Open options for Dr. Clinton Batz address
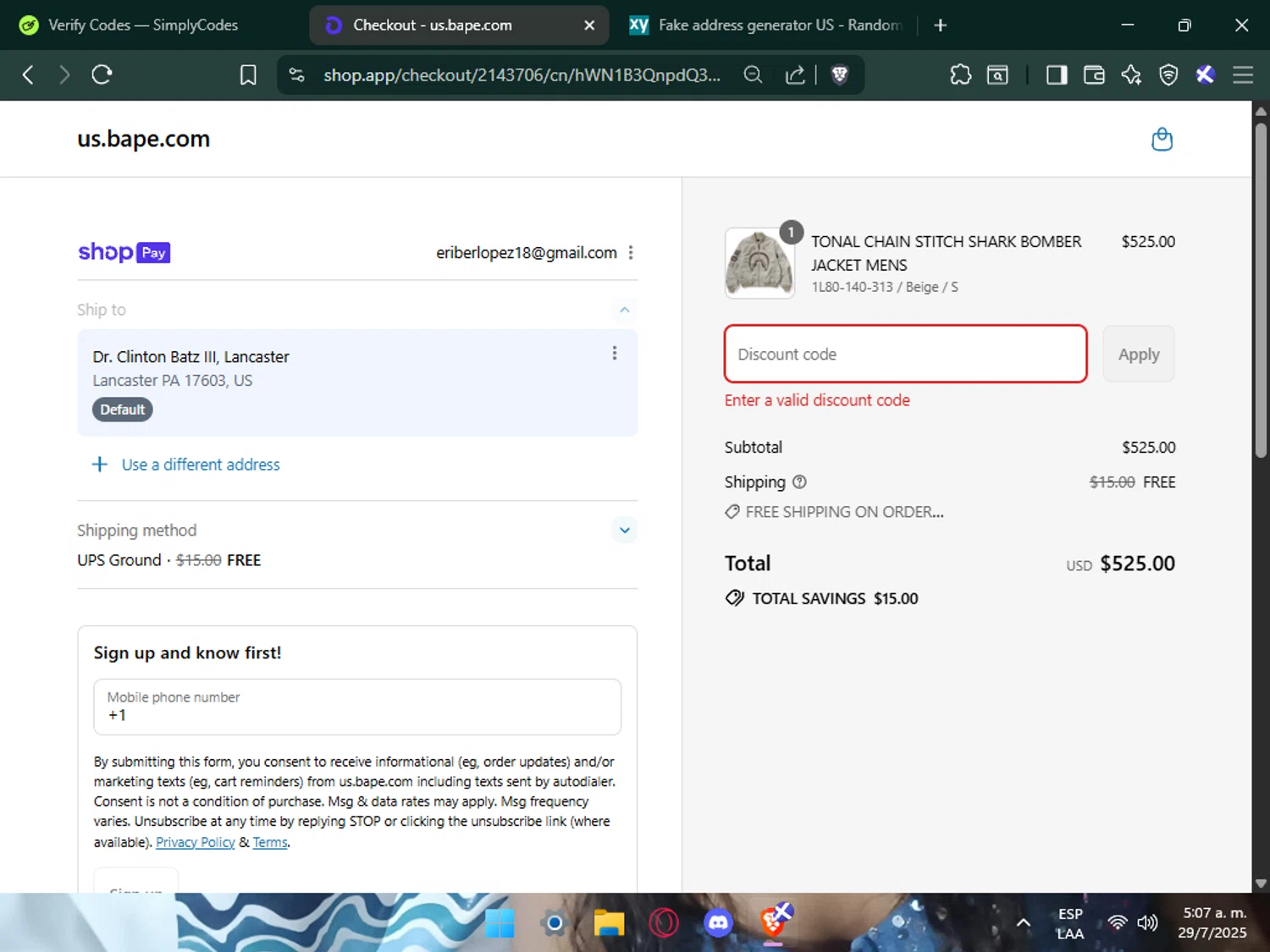The image size is (1270, 952). pos(615,353)
